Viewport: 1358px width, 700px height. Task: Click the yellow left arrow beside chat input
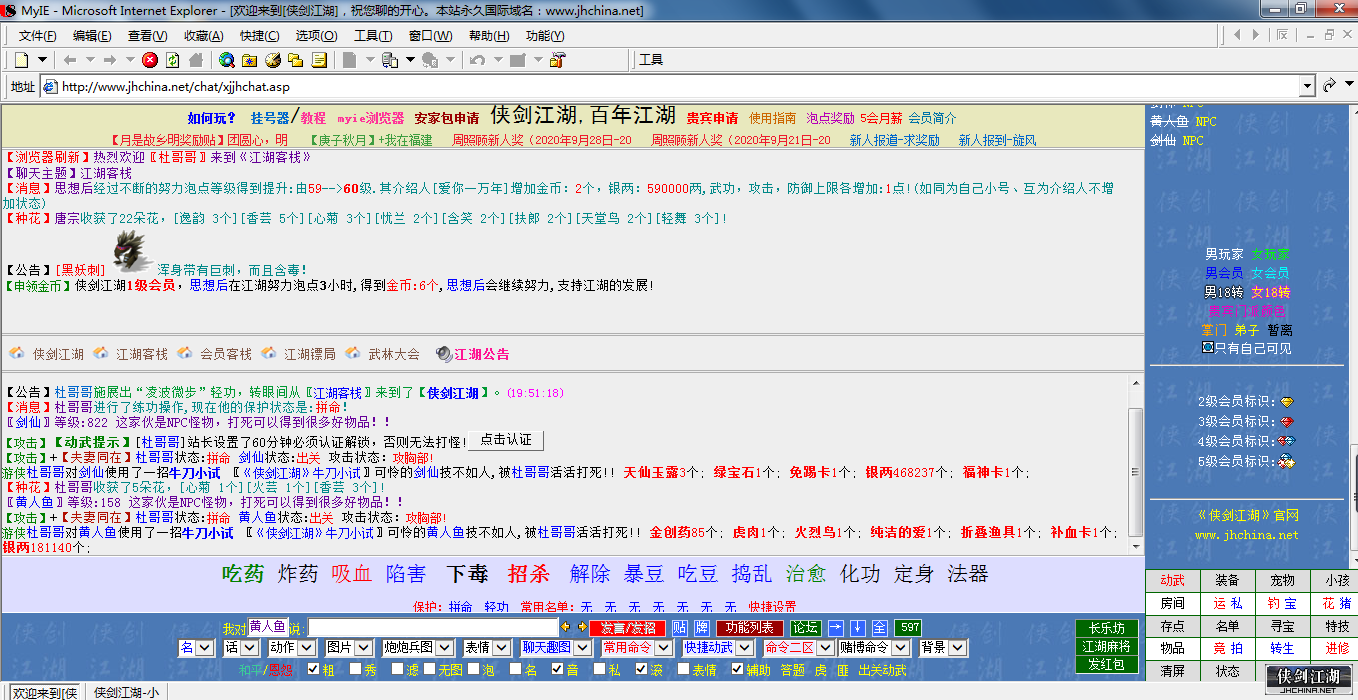coord(565,628)
